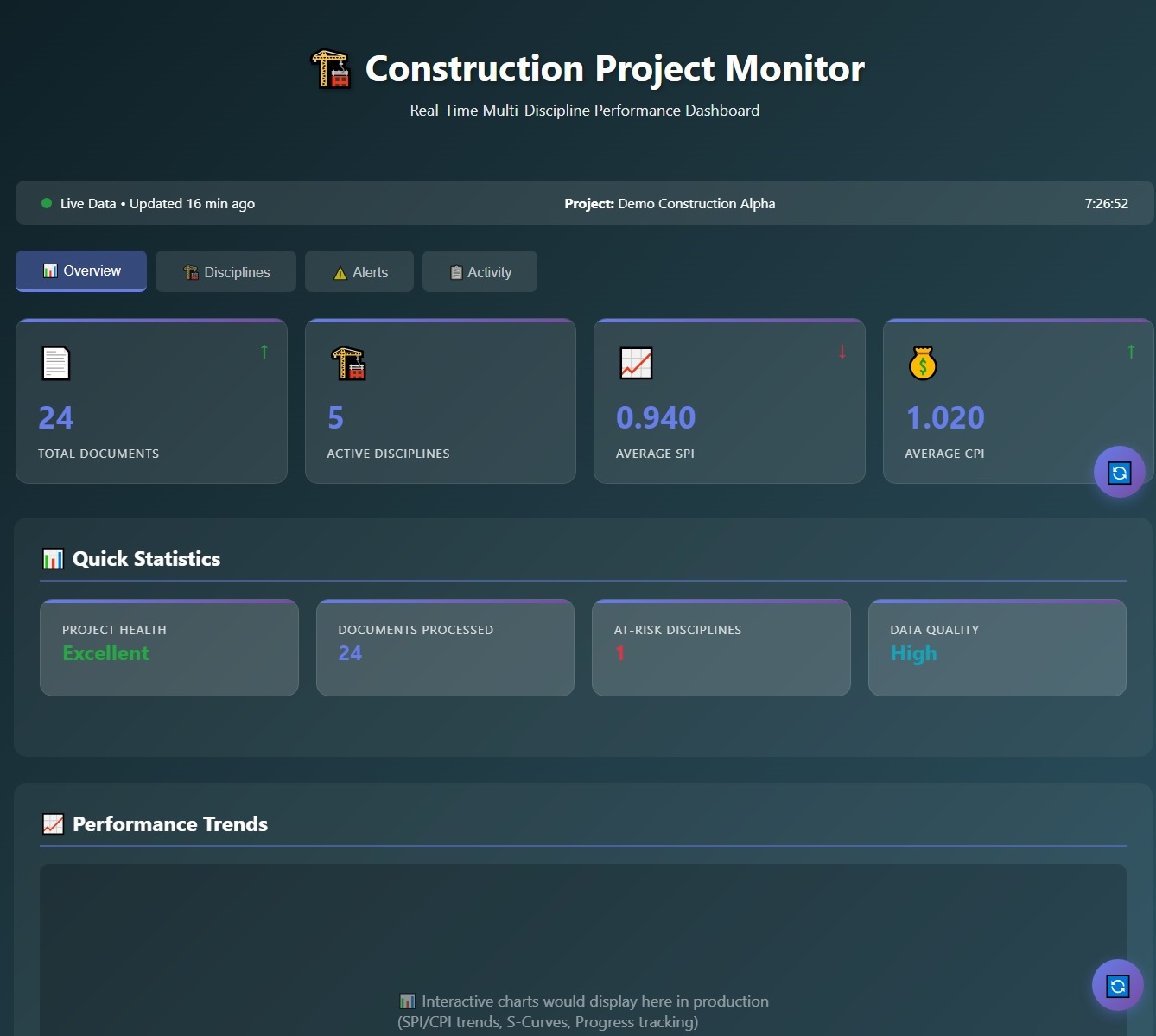Click the Quick Statistics heading
1156x1036 pixels.
tap(146, 559)
